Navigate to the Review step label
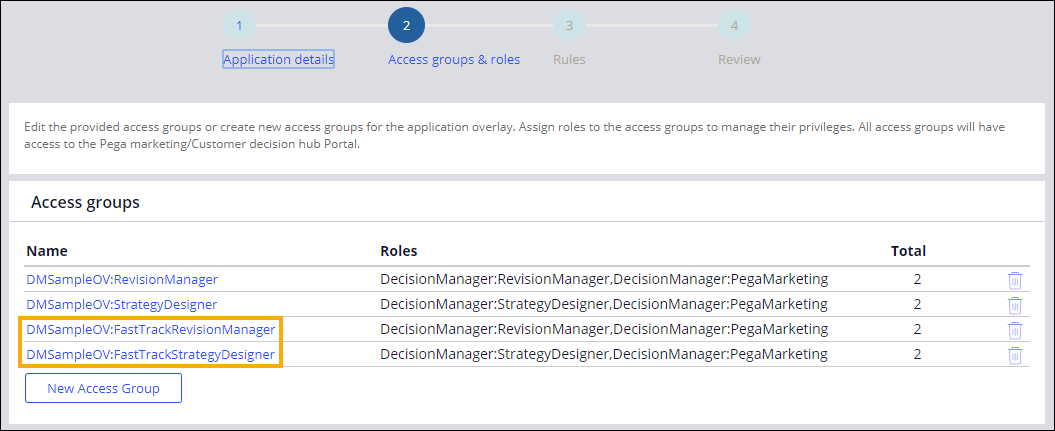The image size is (1055, 431). coord(739,60)
